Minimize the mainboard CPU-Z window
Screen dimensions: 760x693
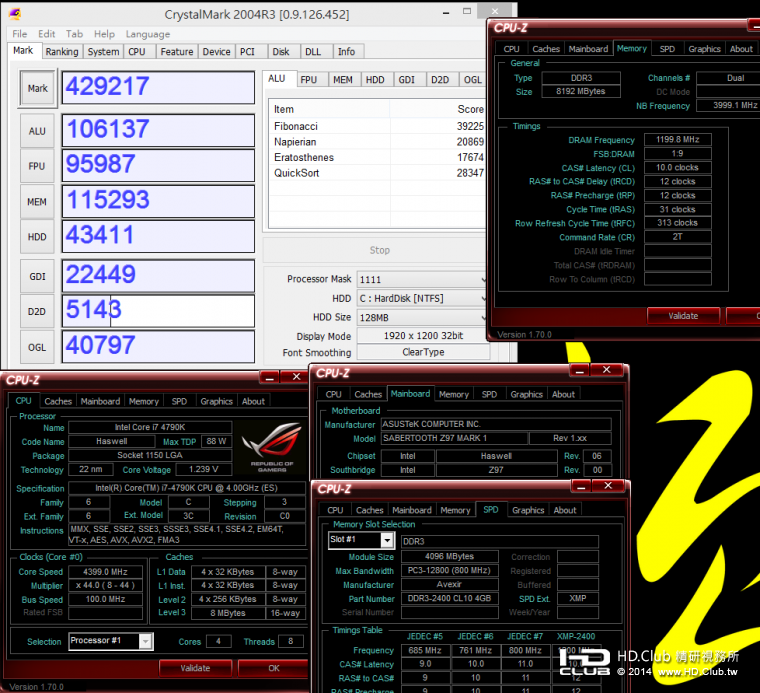pyautogui.click(x=579, y=370)
